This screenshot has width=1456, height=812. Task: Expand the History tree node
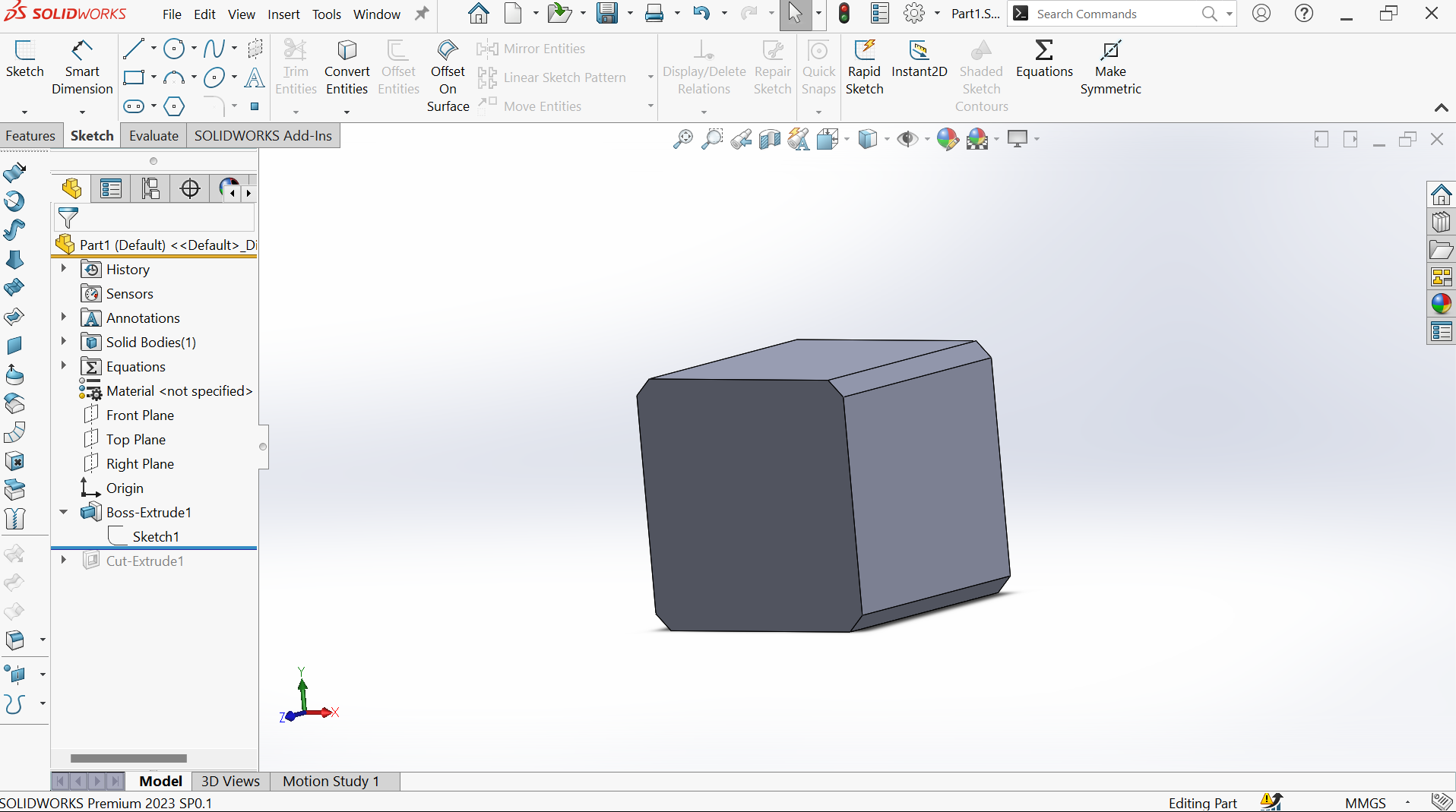[x=64, y=269]
